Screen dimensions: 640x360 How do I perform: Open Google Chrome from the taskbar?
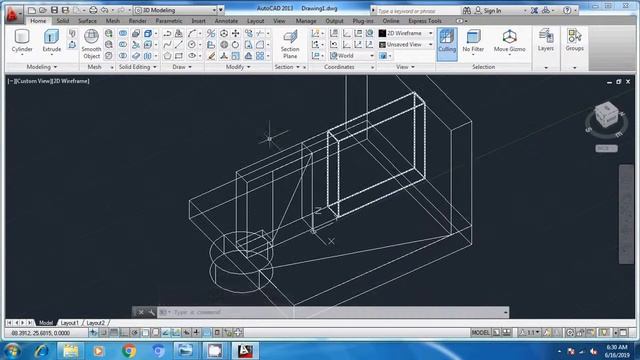(129, 351)
